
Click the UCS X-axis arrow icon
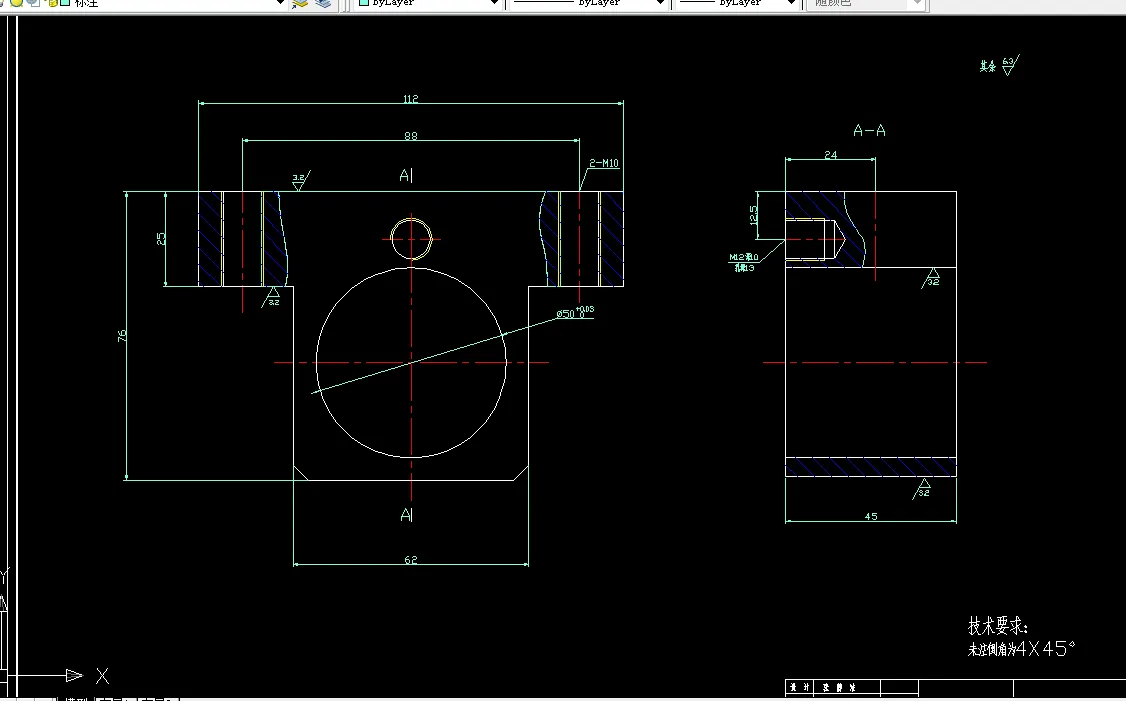coord(75,675)
